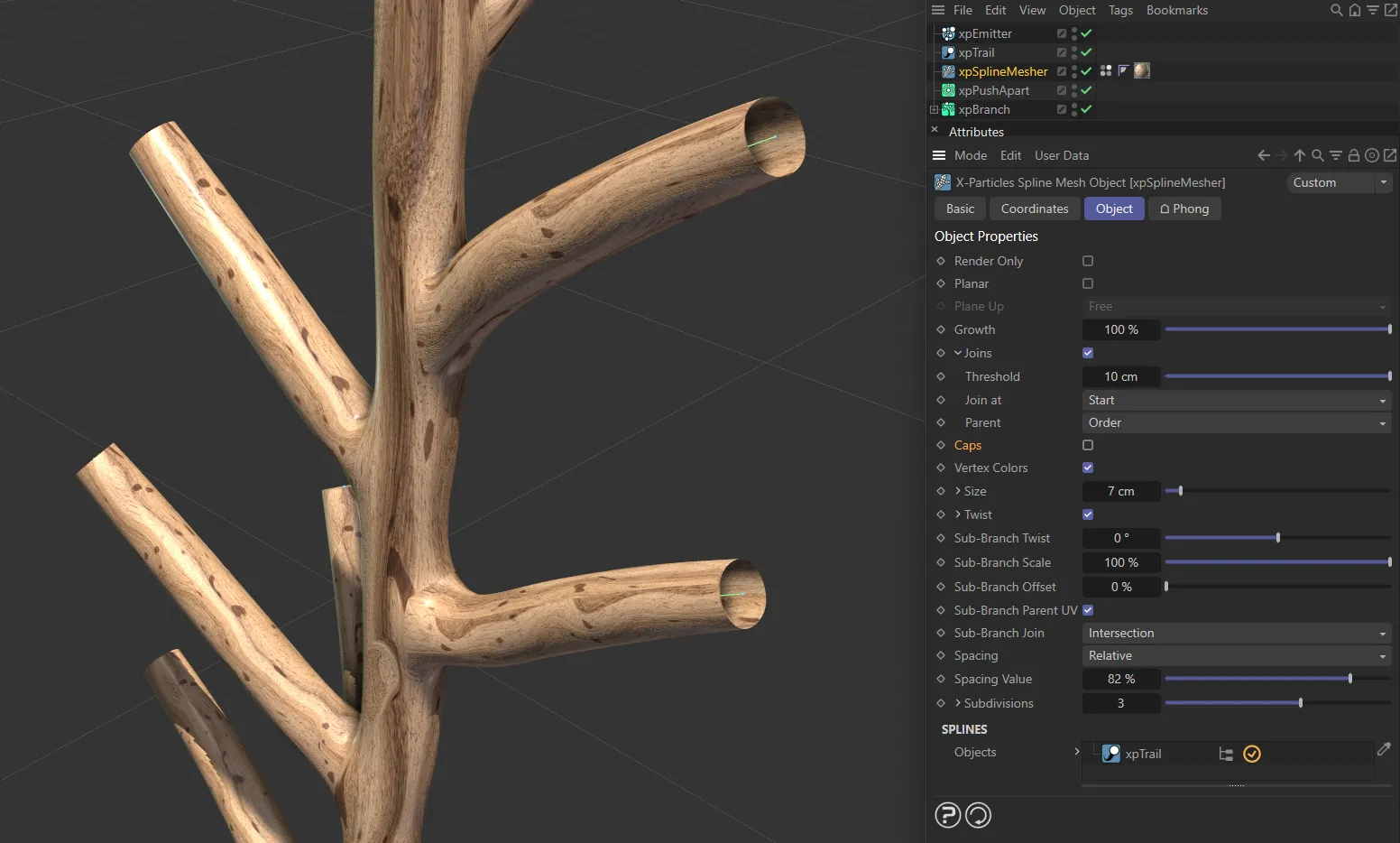Viewport: 1400px width, 843px height.
Task: Click the question mark help icon
Action: (947, 815)
